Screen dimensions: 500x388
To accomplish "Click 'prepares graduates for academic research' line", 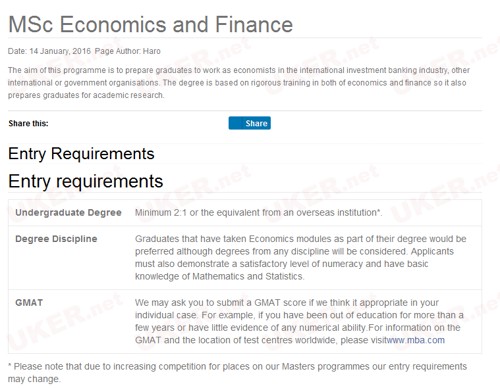I will [x=86, y=95].
